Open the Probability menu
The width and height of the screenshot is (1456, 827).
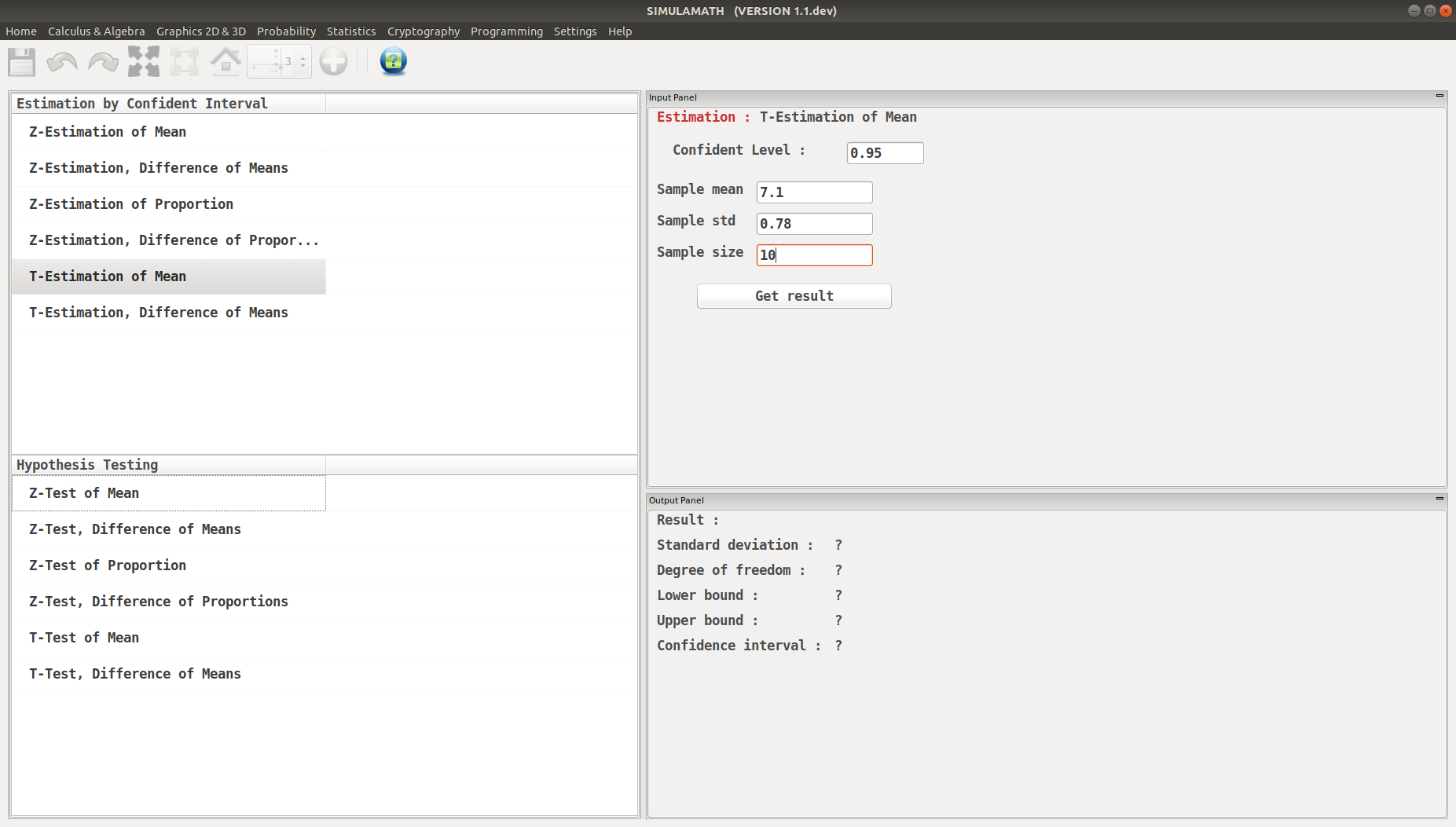tap(286, 31)
